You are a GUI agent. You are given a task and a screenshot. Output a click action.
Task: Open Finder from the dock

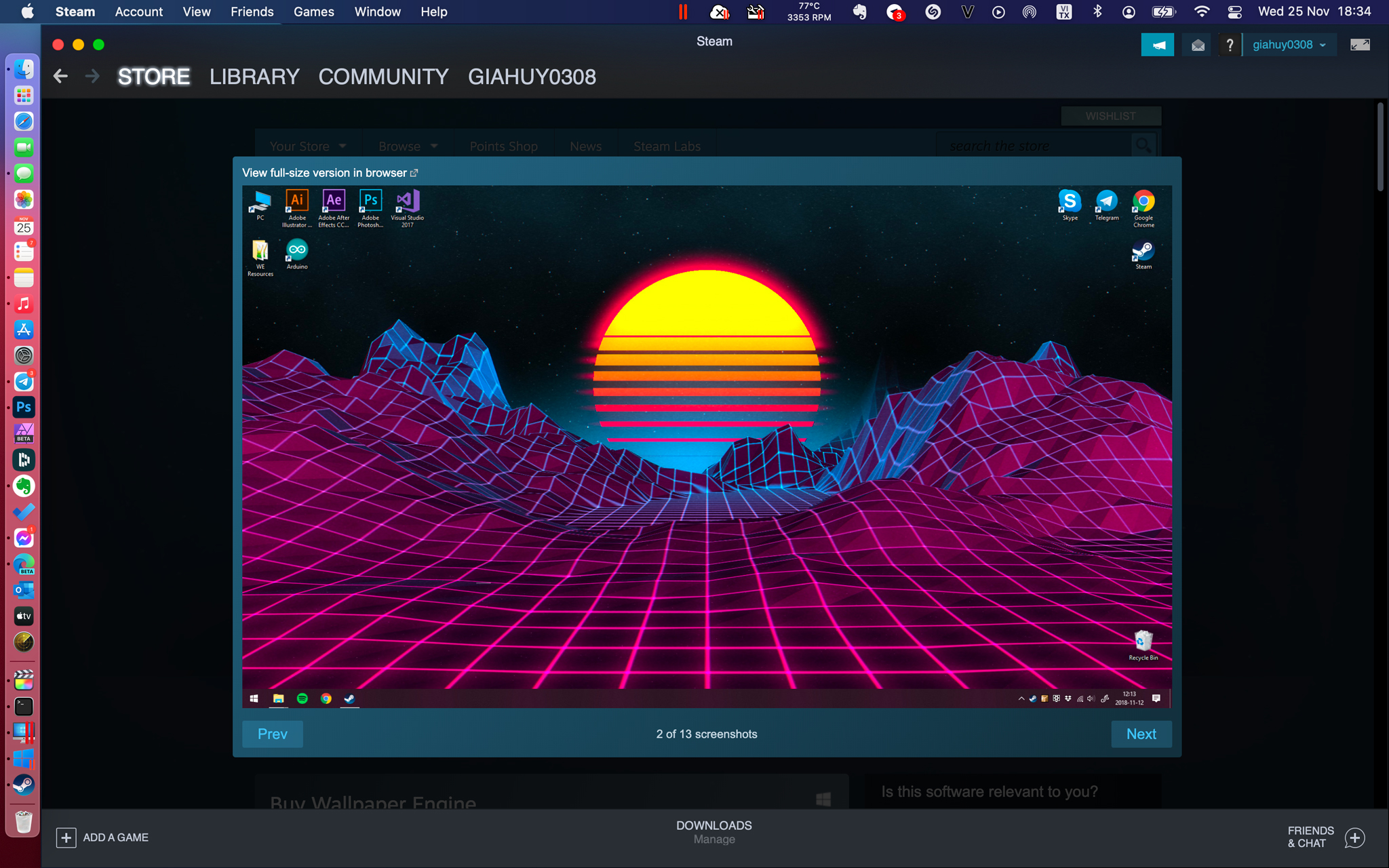[x=24, y=69]
